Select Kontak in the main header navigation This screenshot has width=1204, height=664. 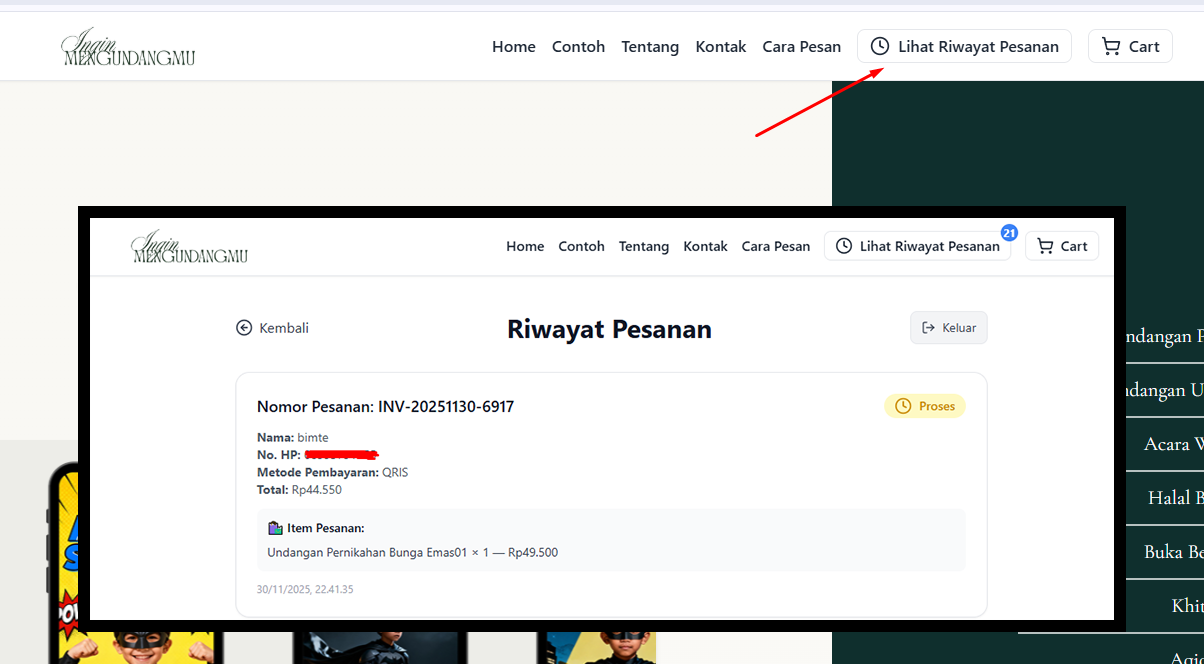coord(721,46)
